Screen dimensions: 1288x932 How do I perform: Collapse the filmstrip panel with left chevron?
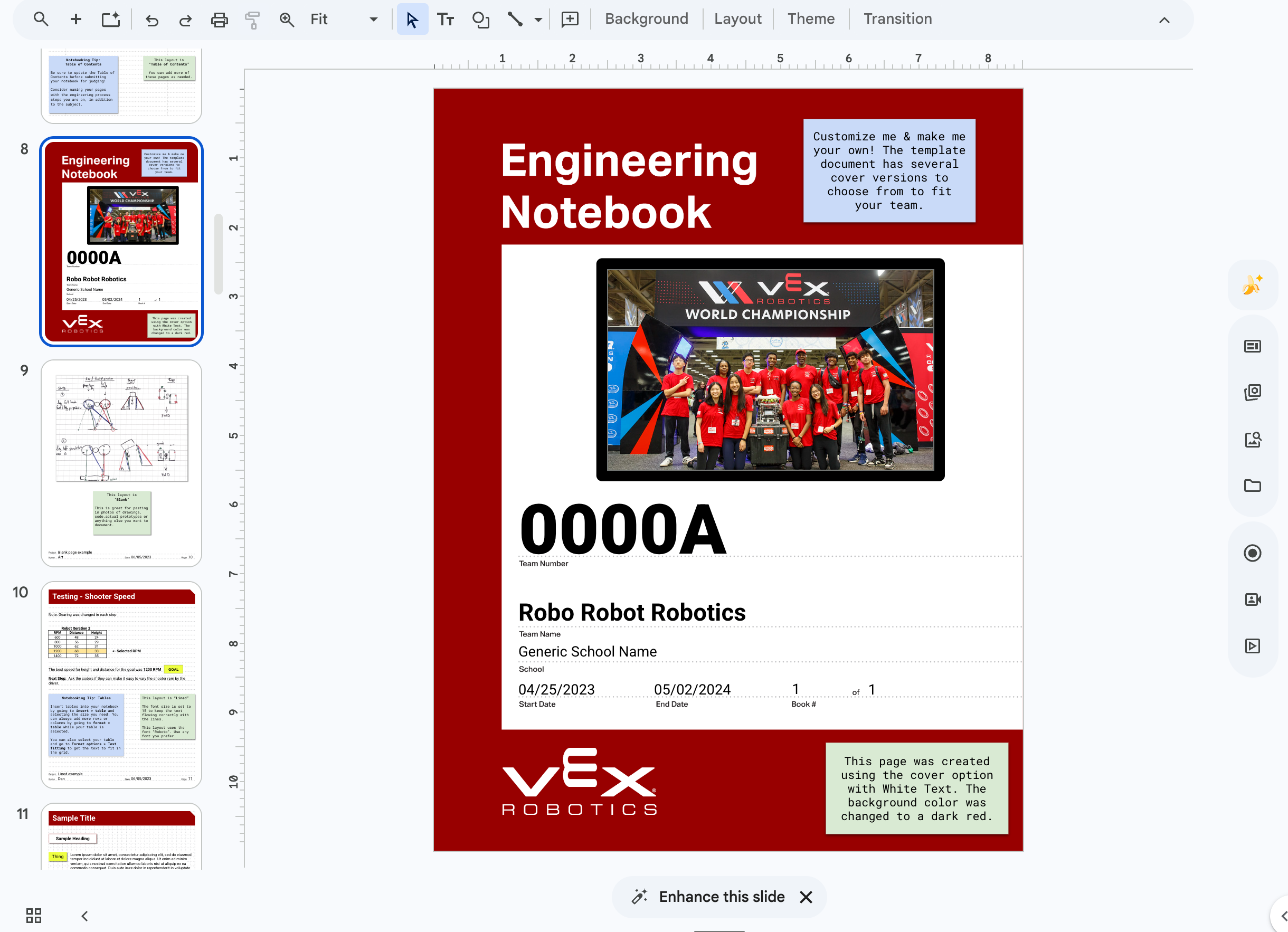84,916
